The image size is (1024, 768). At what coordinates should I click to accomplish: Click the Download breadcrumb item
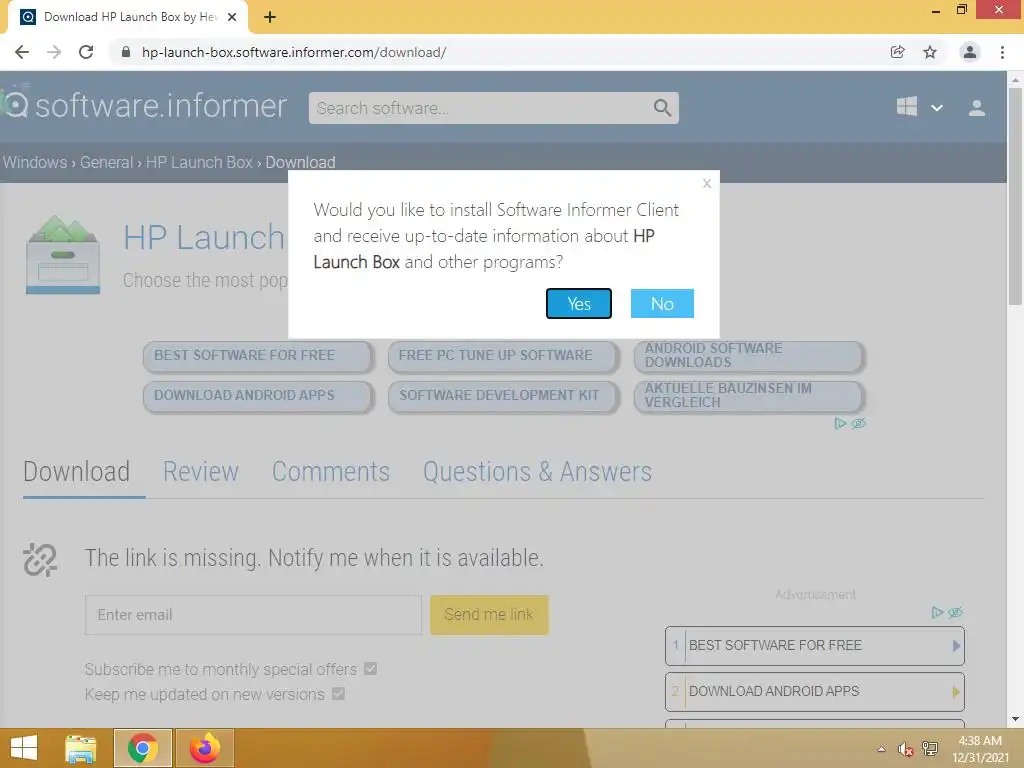click(300, 162)
